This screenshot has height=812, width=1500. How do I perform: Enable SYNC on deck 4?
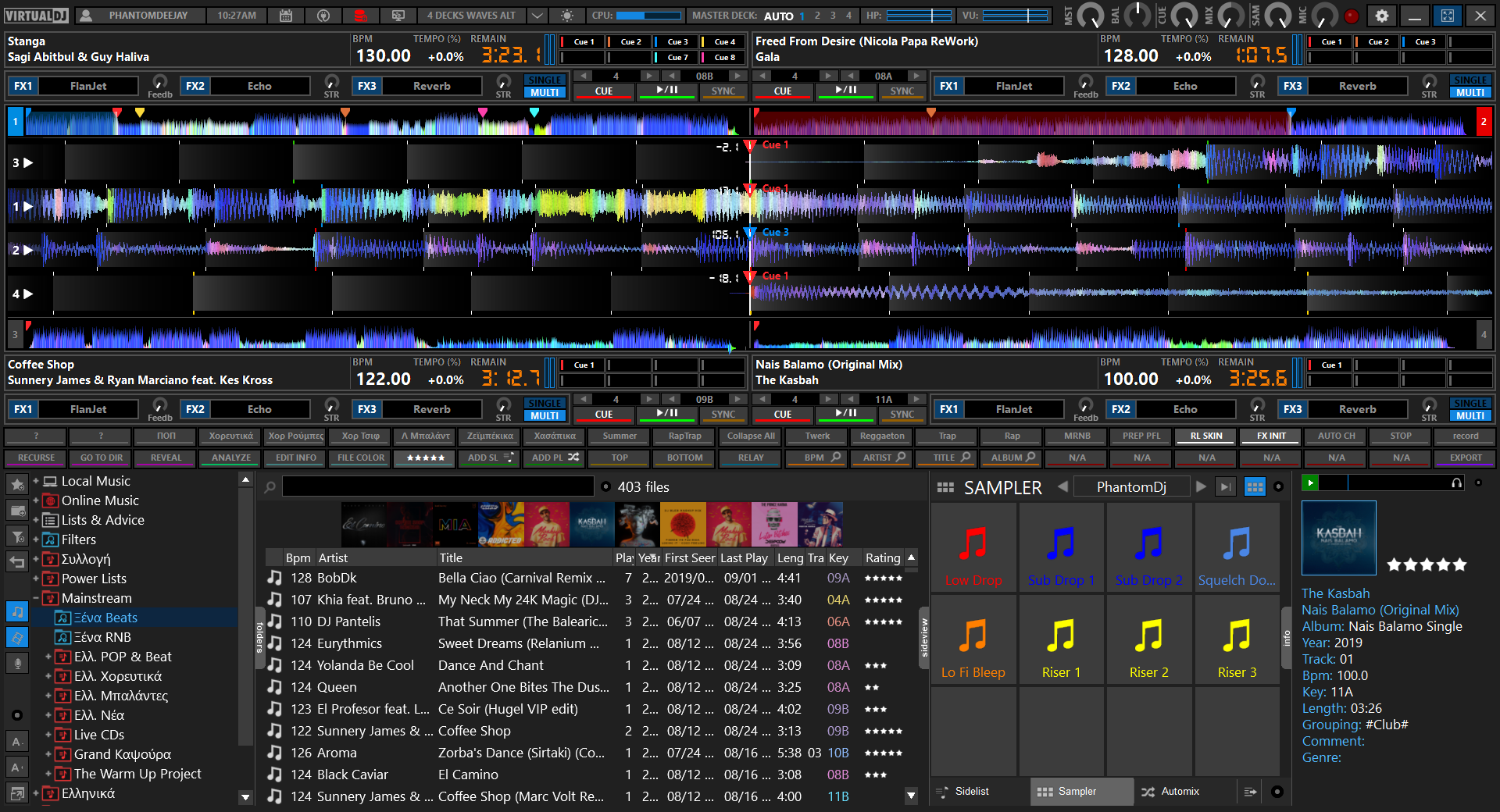click(x=902, y=415)
